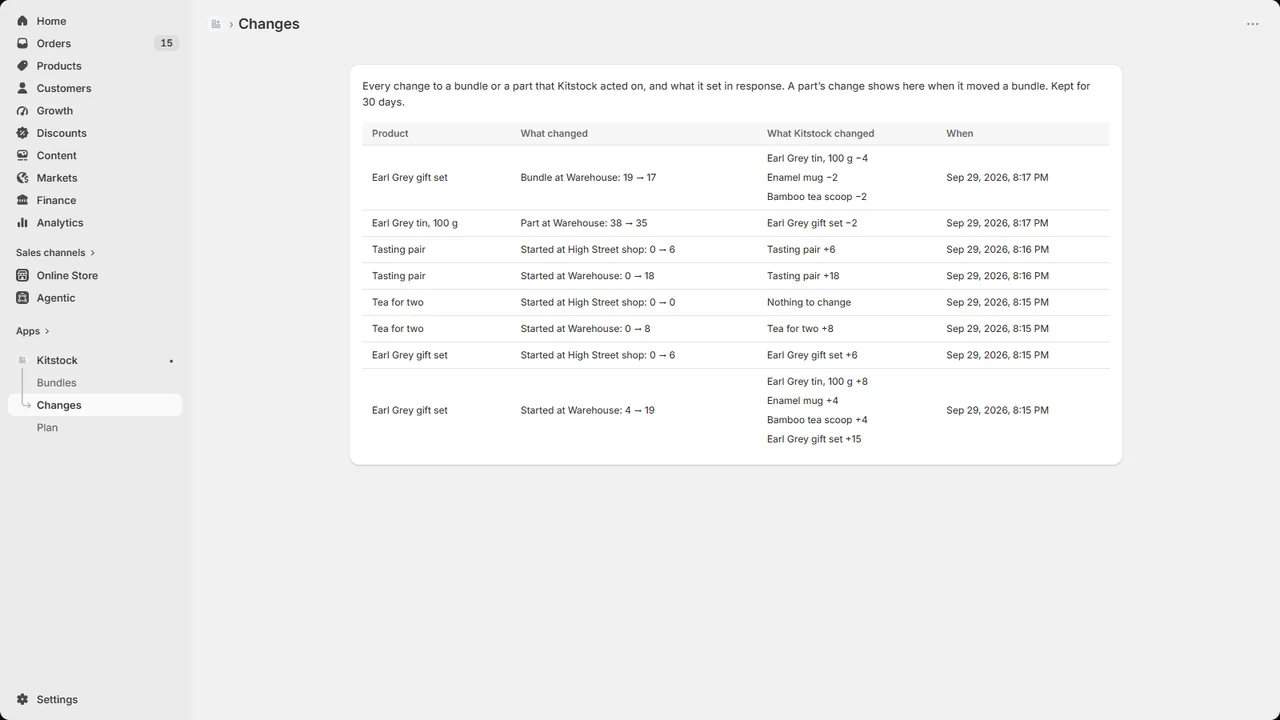
Task: Click 'Bundle at Warehouse: 19 → 17' cell
Action: pyautogui.click(x=588, y=178)
